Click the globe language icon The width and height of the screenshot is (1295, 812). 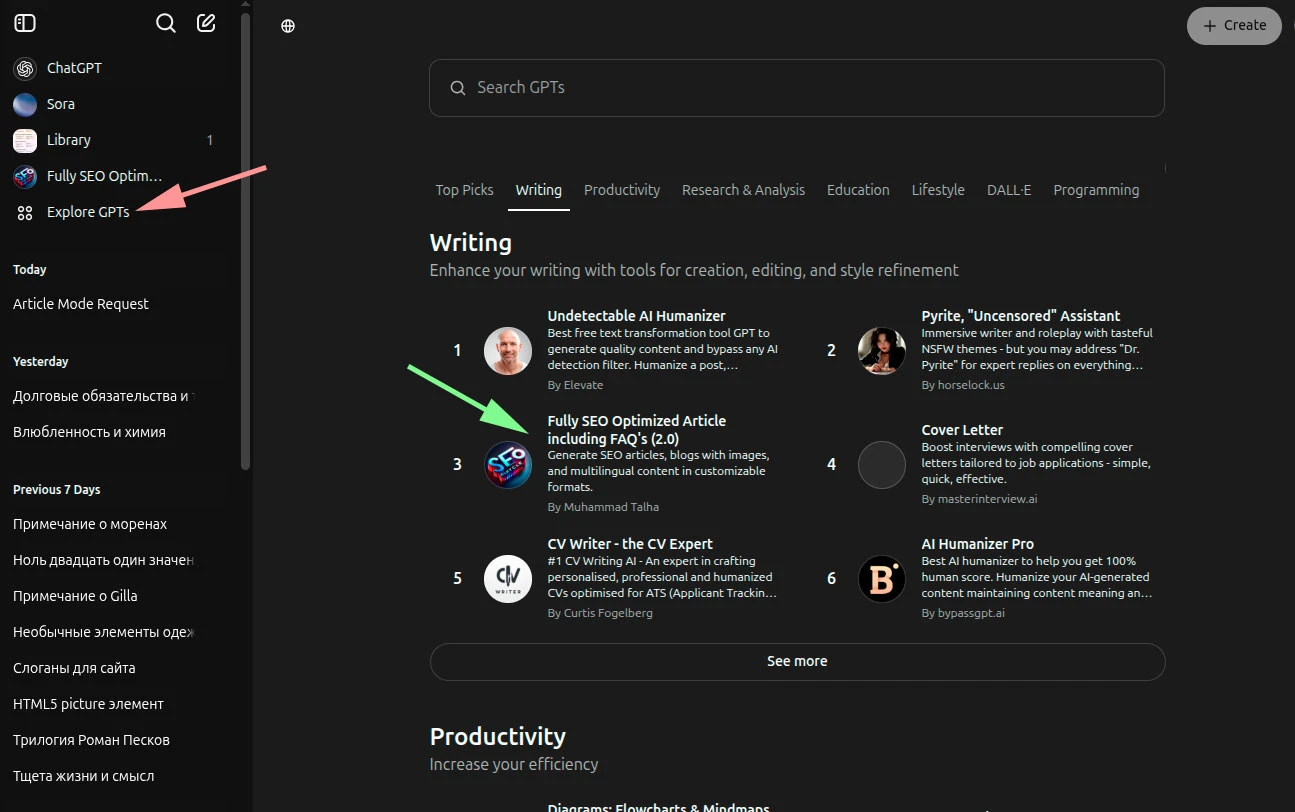tap(288, 26)
